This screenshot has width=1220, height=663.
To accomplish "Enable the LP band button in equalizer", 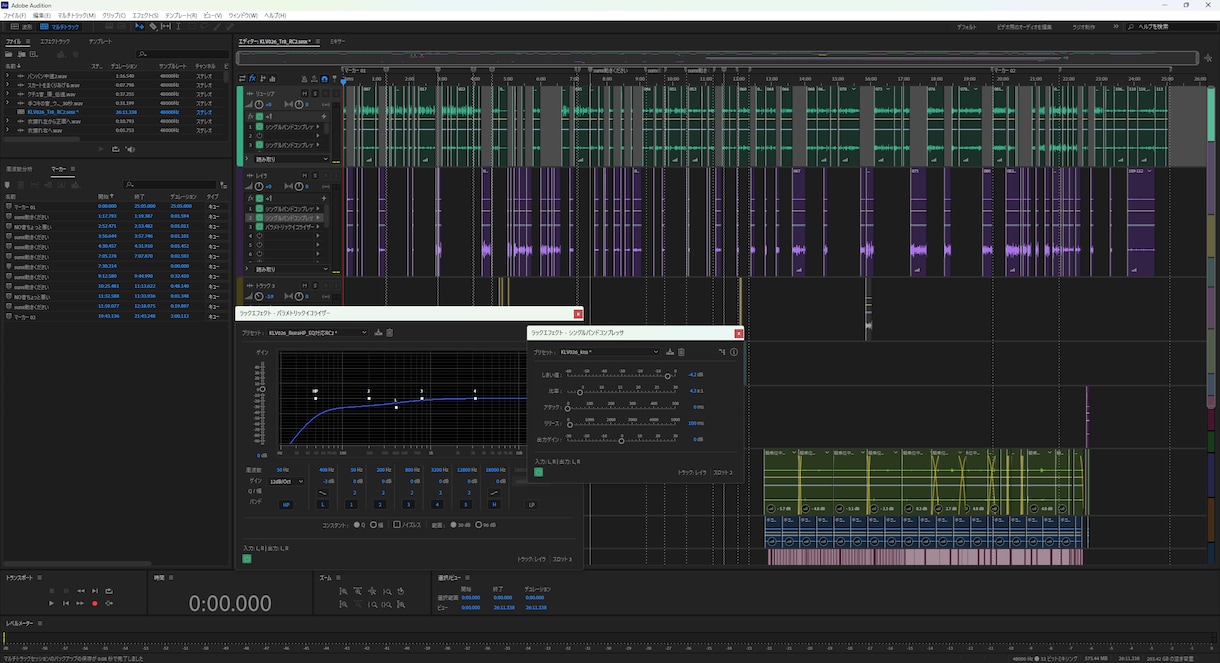I will point(531,505).
